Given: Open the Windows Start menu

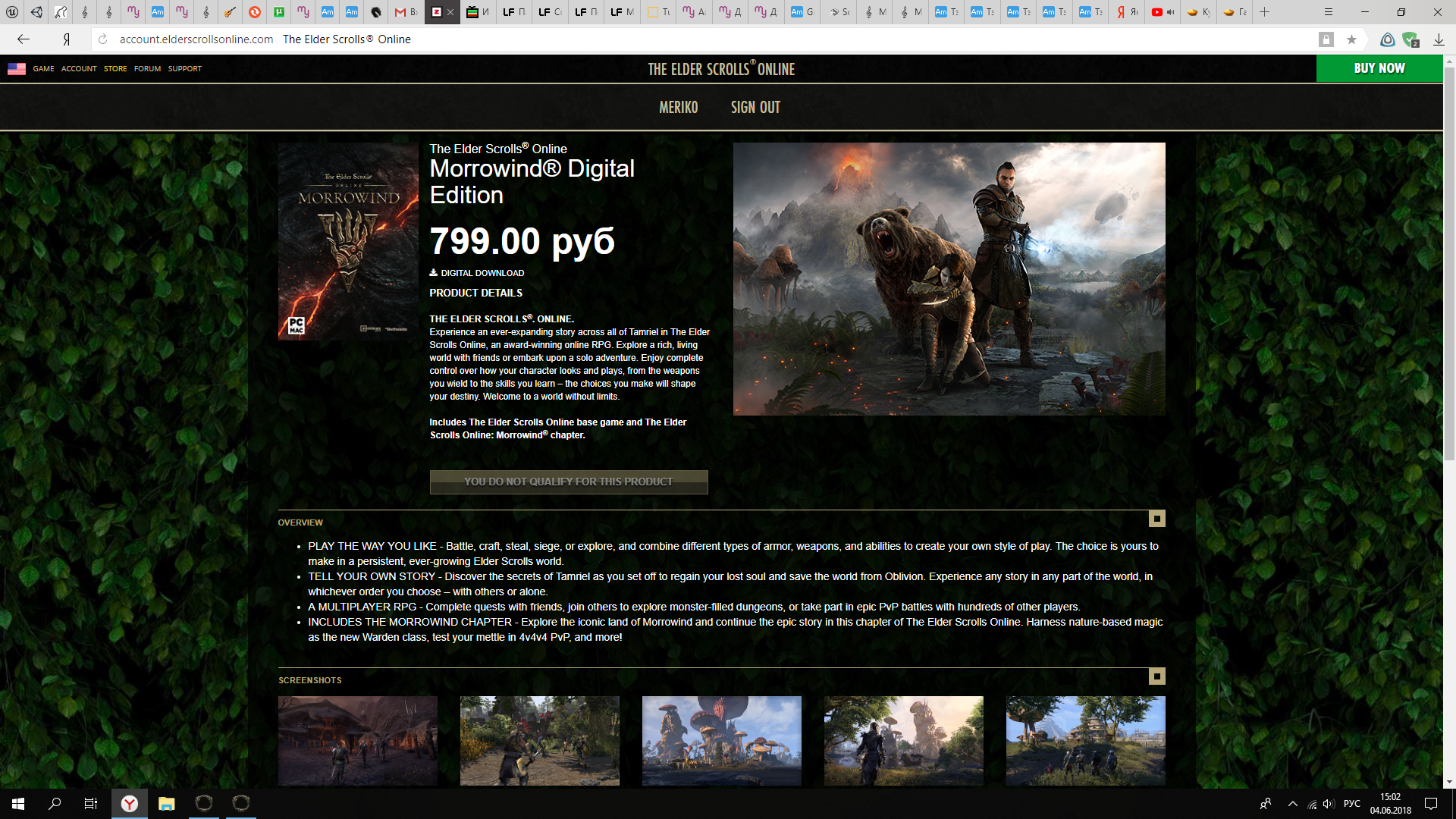Looking at the screenshot, I should coord(18,804).
